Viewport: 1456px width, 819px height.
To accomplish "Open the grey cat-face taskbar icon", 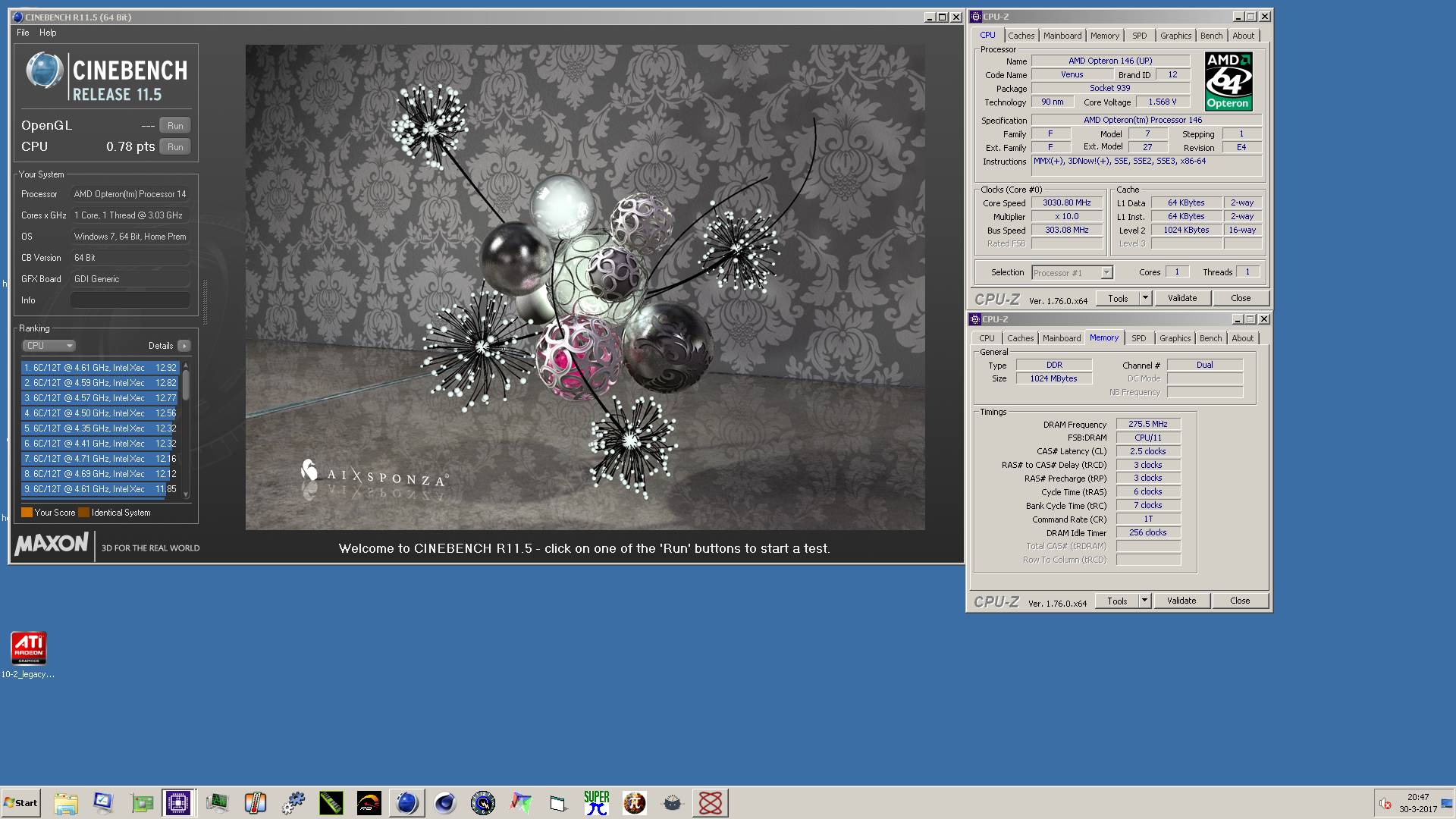I will coord(673,803).
